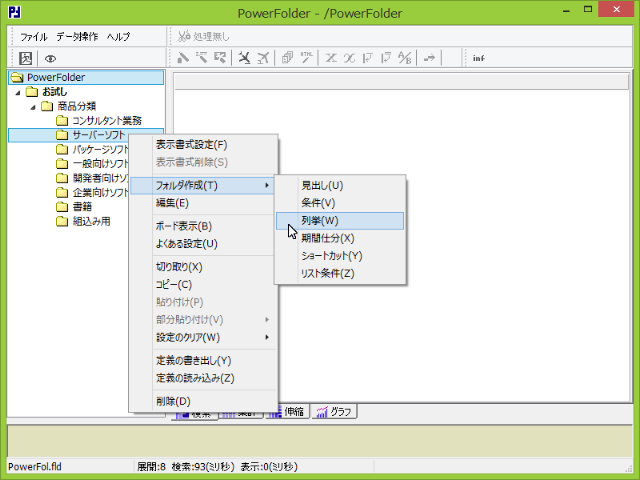Expand 設定のクリア(W) submenu
640x480 pixels.
(203, 338)
